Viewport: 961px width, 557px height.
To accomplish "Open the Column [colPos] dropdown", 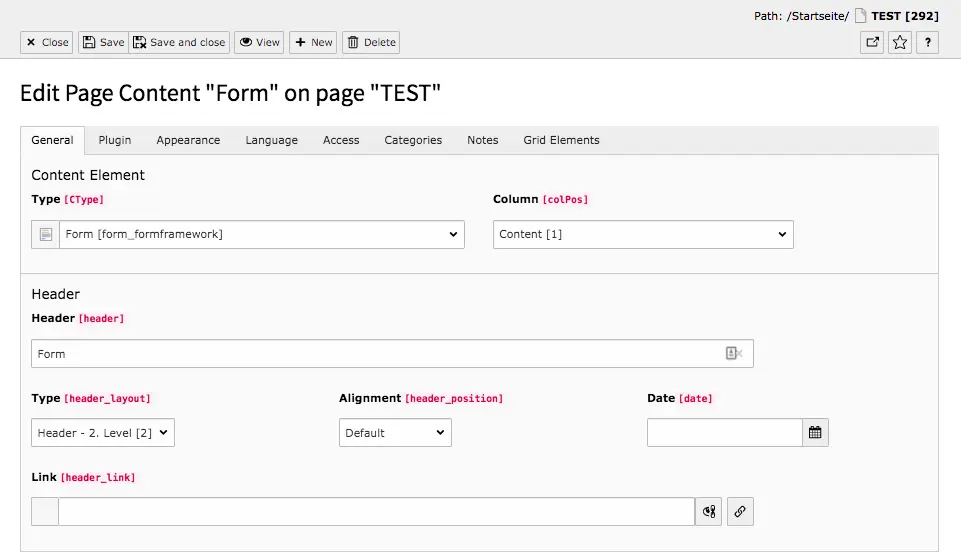I will coord(643,234).
